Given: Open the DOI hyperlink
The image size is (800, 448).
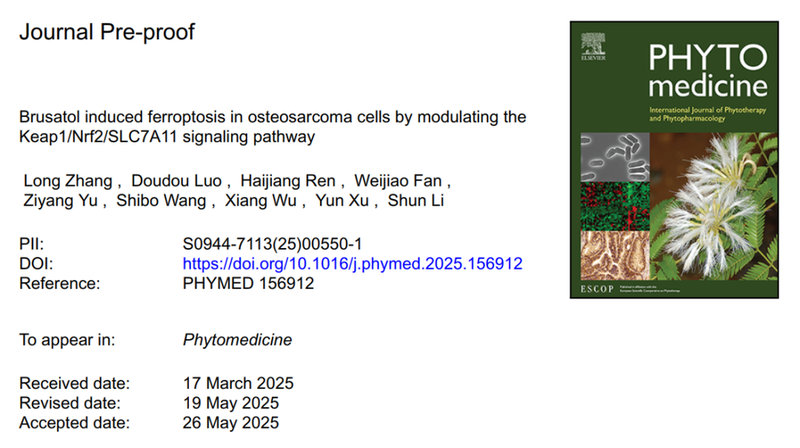Looking at the screenshot, I should click(352, 264).
